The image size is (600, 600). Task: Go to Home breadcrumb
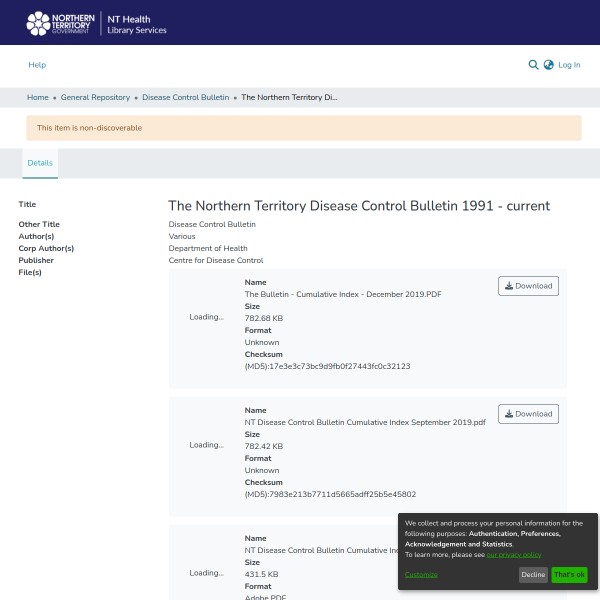coord(38,97)
